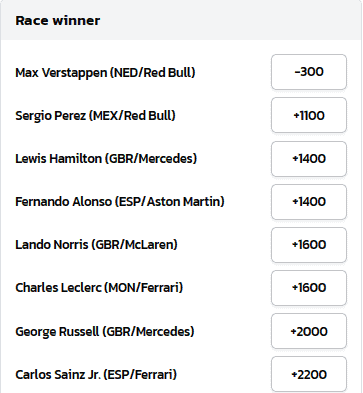Open the Sergio Perez driver label
This screenshot has width=363, height=393.
50,116
